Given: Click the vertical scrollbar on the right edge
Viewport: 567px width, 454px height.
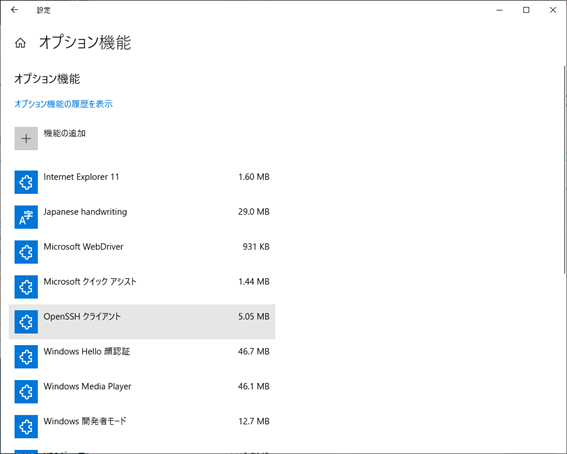Looking at the screenshot, I should click(564, 170).
